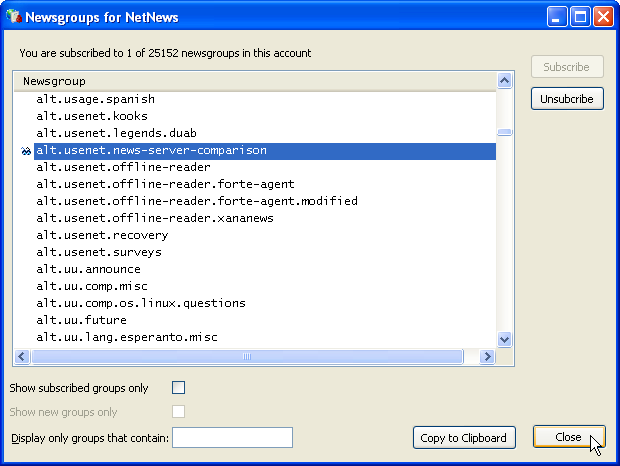The height and width of the screenshot is (466, 620).
Task: Click the NetNews title bar app icon
Action: (x=13, y=17)
